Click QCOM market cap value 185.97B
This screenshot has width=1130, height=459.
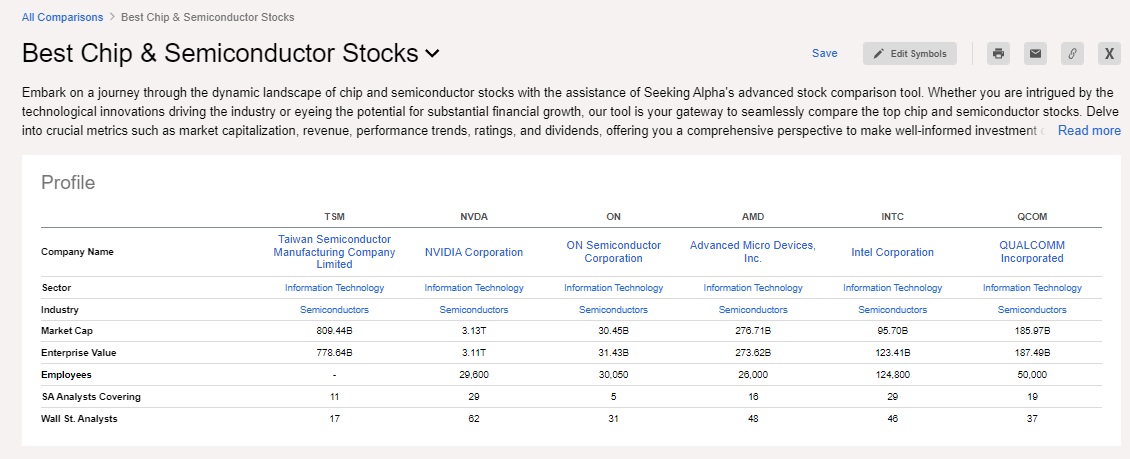point(1032,331)
